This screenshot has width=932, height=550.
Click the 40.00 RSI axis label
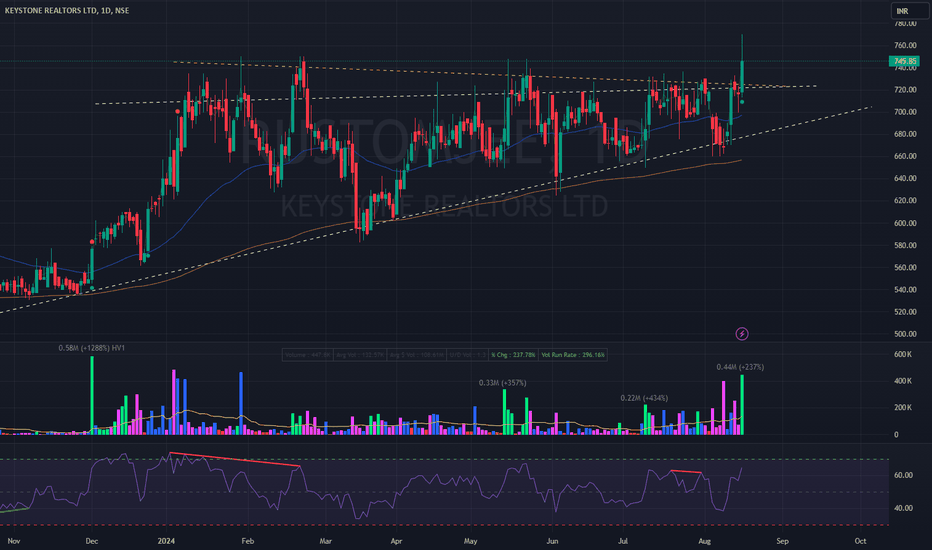[903, 508]
